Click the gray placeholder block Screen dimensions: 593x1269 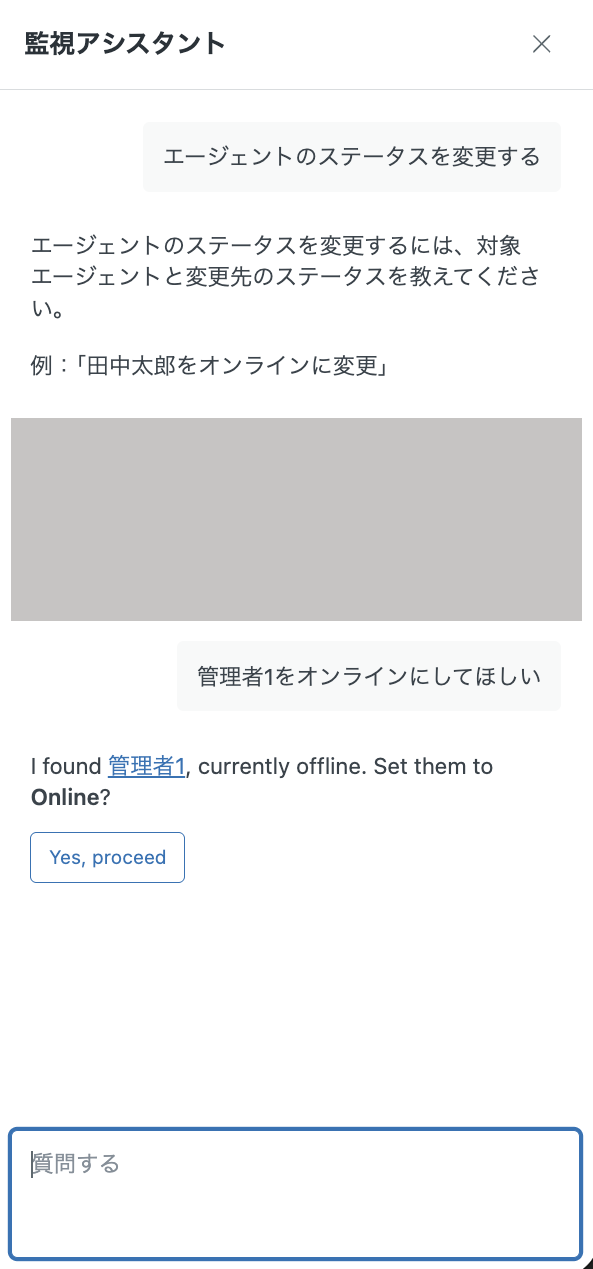(296, 519)
